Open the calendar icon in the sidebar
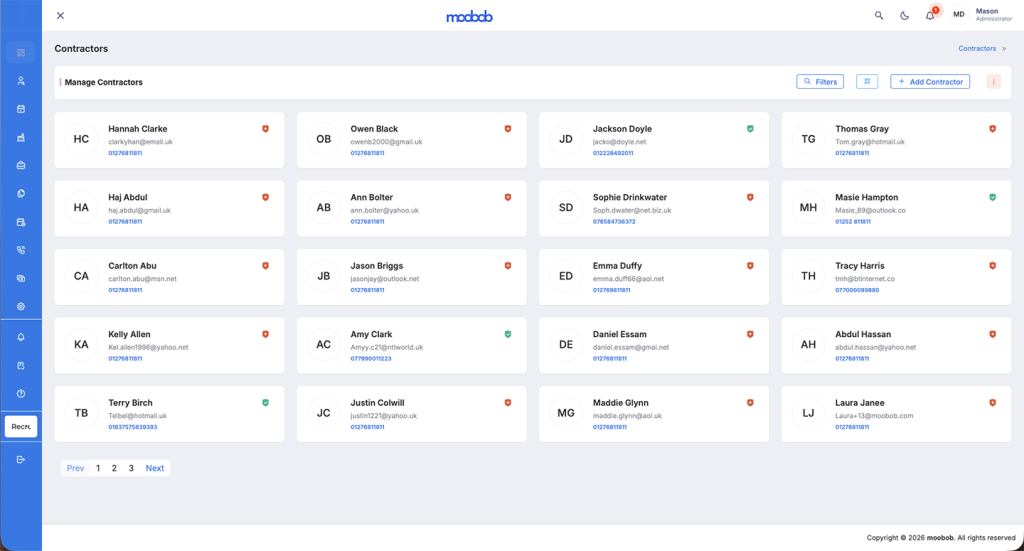 21,109
